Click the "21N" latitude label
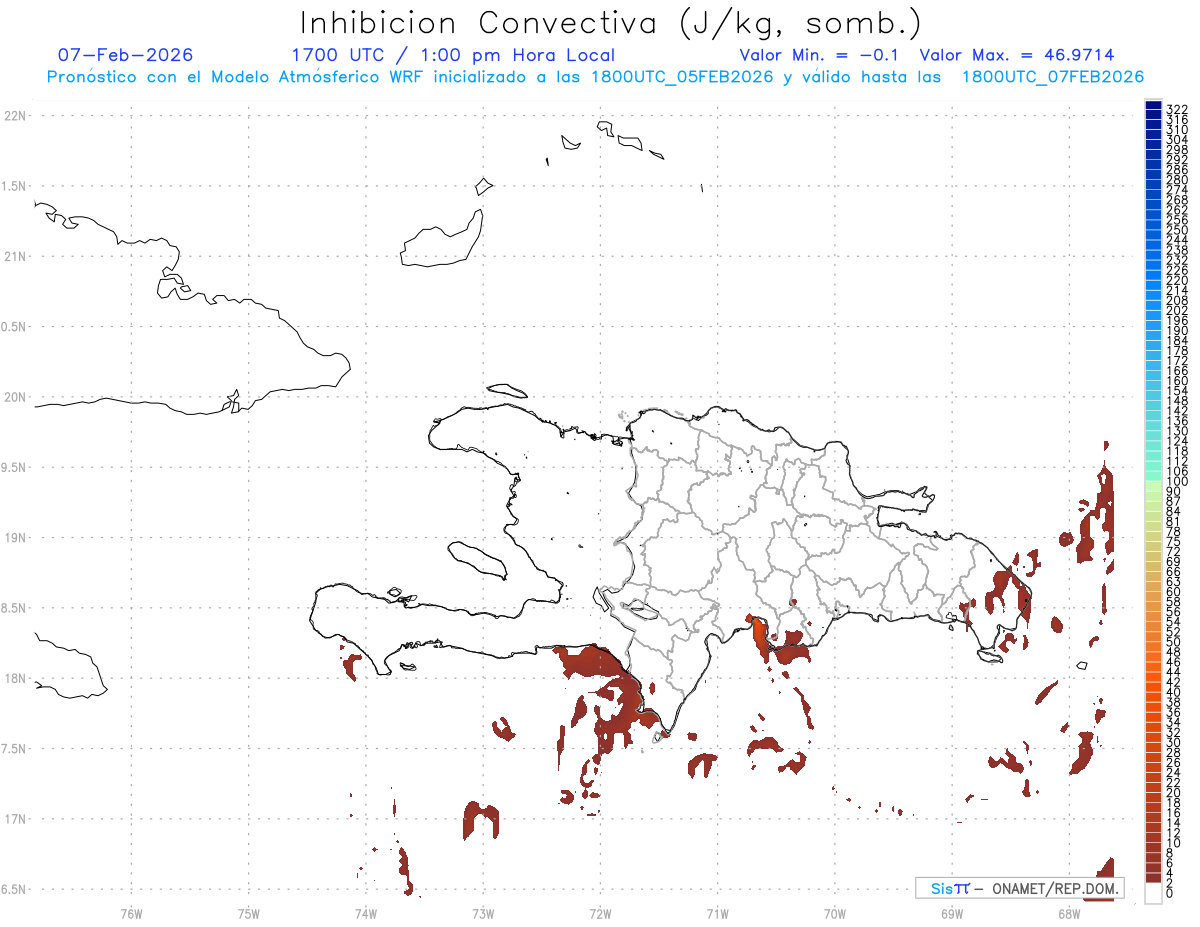This screenshot has height=927, width=1200. (x=15, y=256)
